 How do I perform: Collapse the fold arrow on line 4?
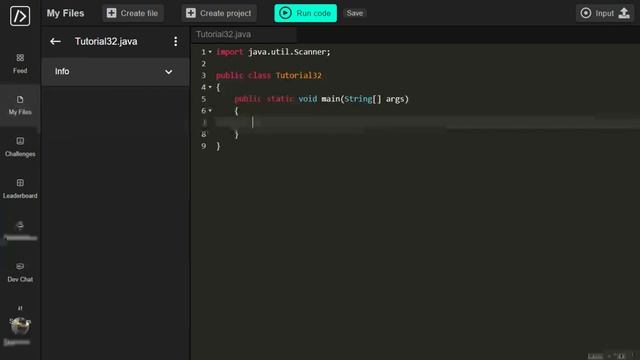pyautogui.click(x=210, y=87)
